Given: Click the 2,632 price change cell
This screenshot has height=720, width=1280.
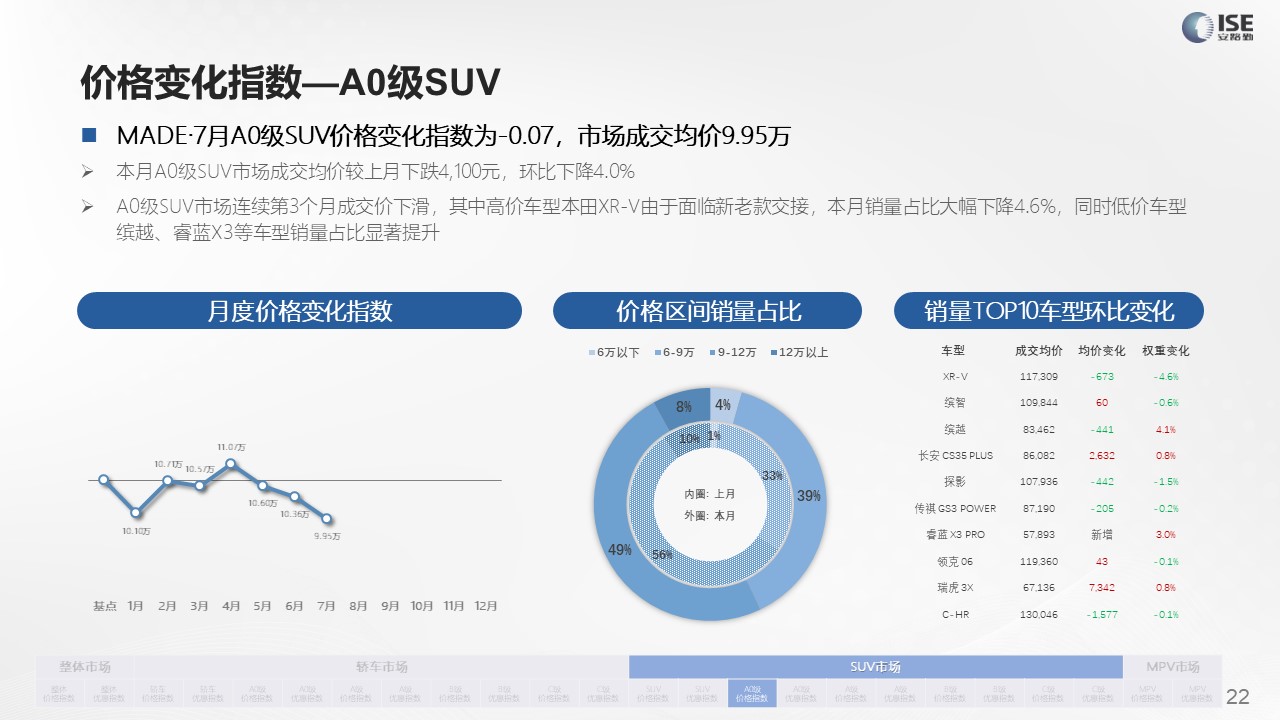Looking at the screenshot, I should click(x=1102, y=456).
